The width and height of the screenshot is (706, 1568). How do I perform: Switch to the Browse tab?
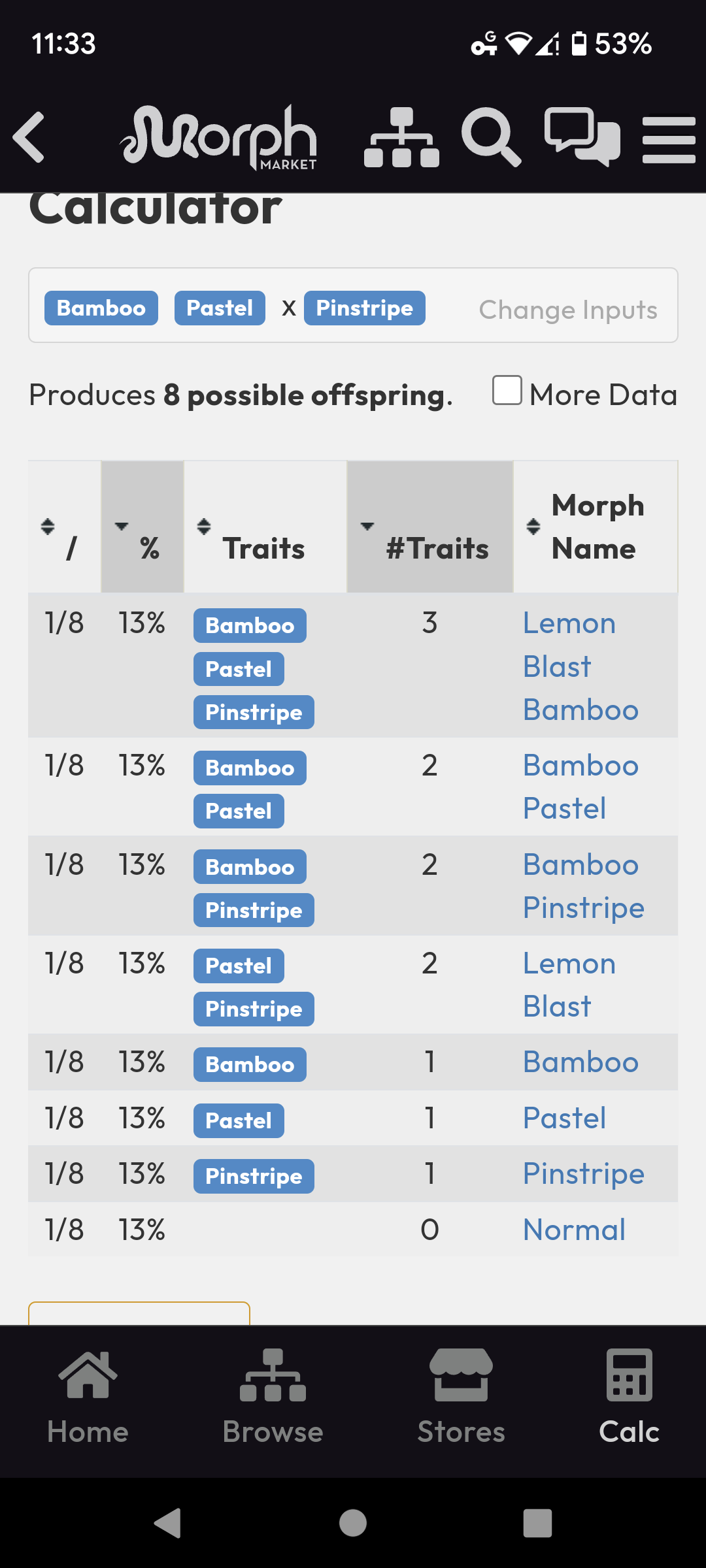(273, 1397)
